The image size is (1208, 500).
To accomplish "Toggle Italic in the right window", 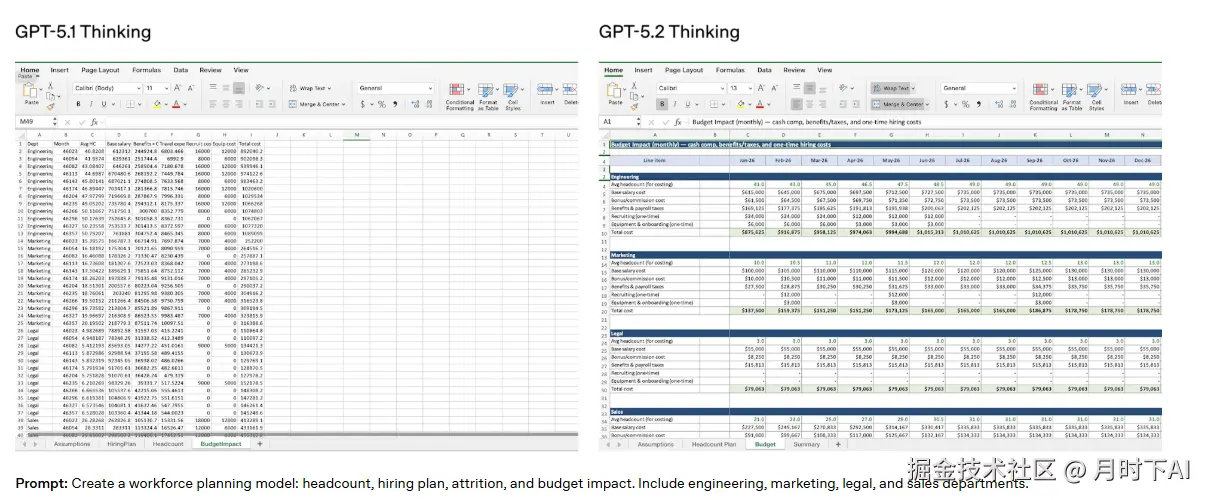I will 675,104.
